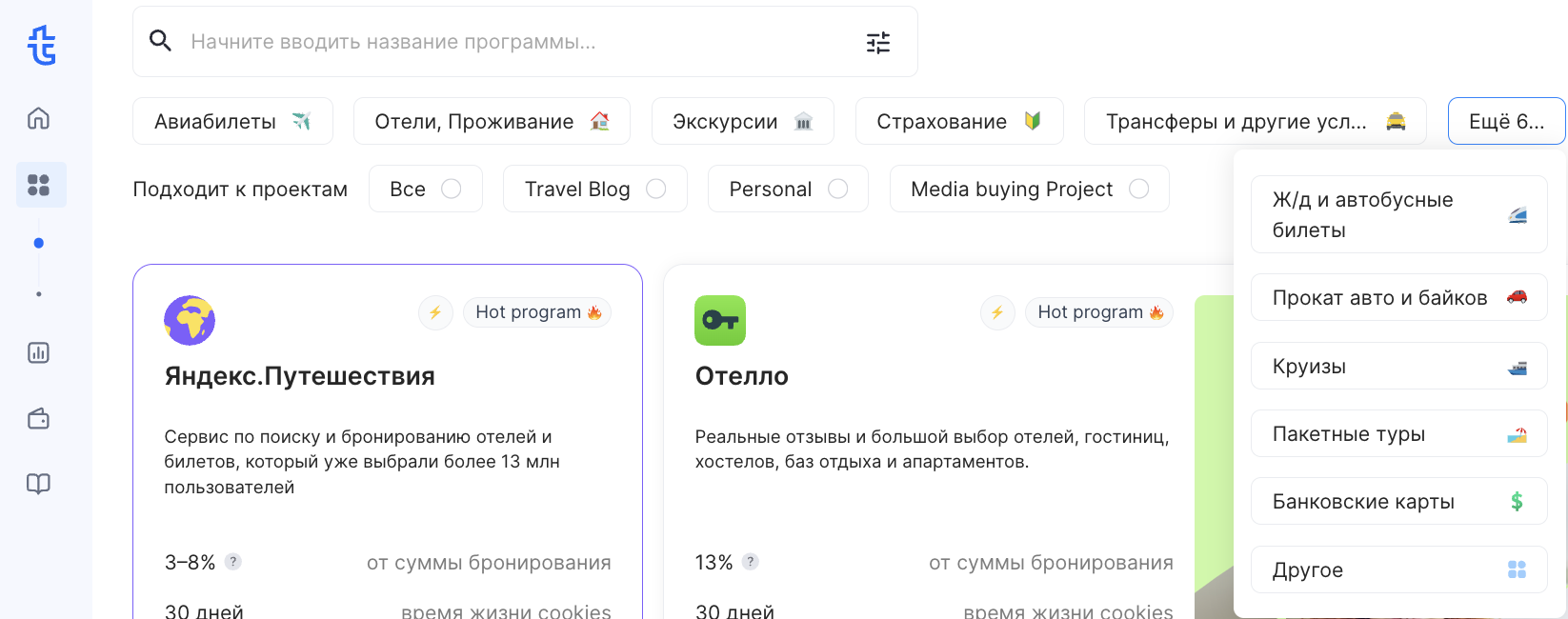
Task: Expand the Ещё 6... categories dropdown
Action: coord(1506,121)
